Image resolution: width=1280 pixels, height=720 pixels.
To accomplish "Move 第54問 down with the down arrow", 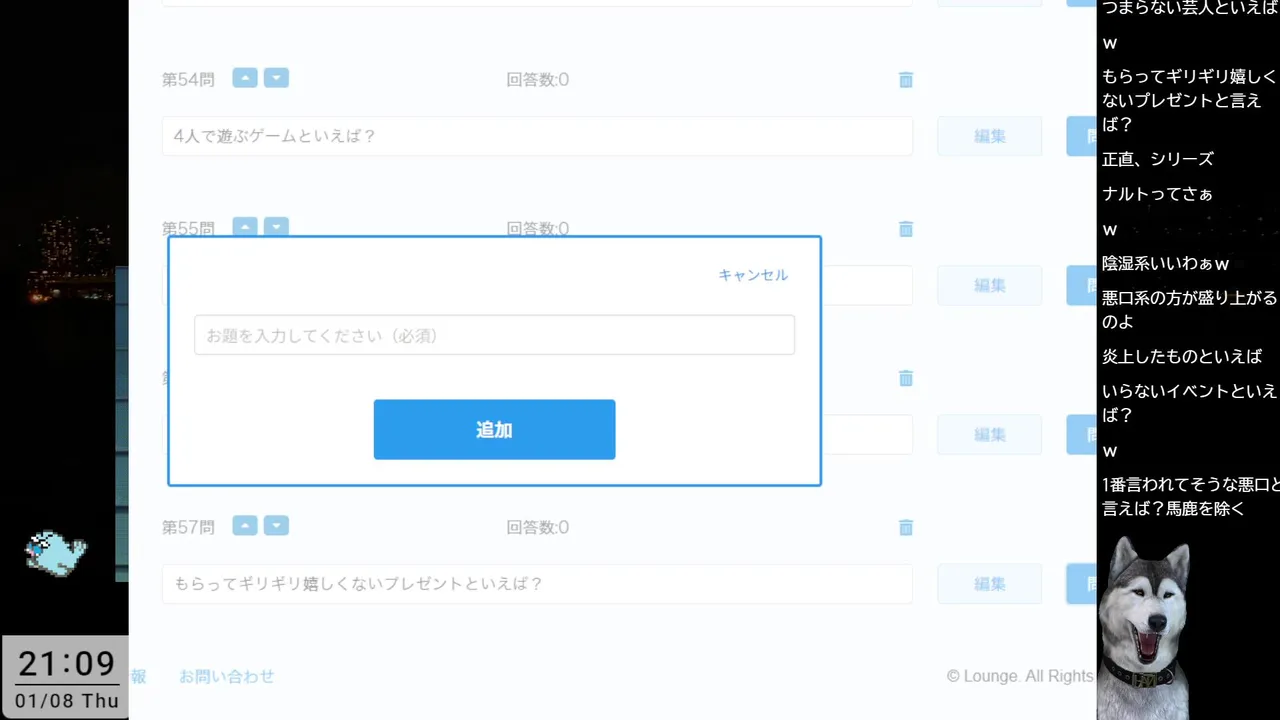I will pos(276,78).
